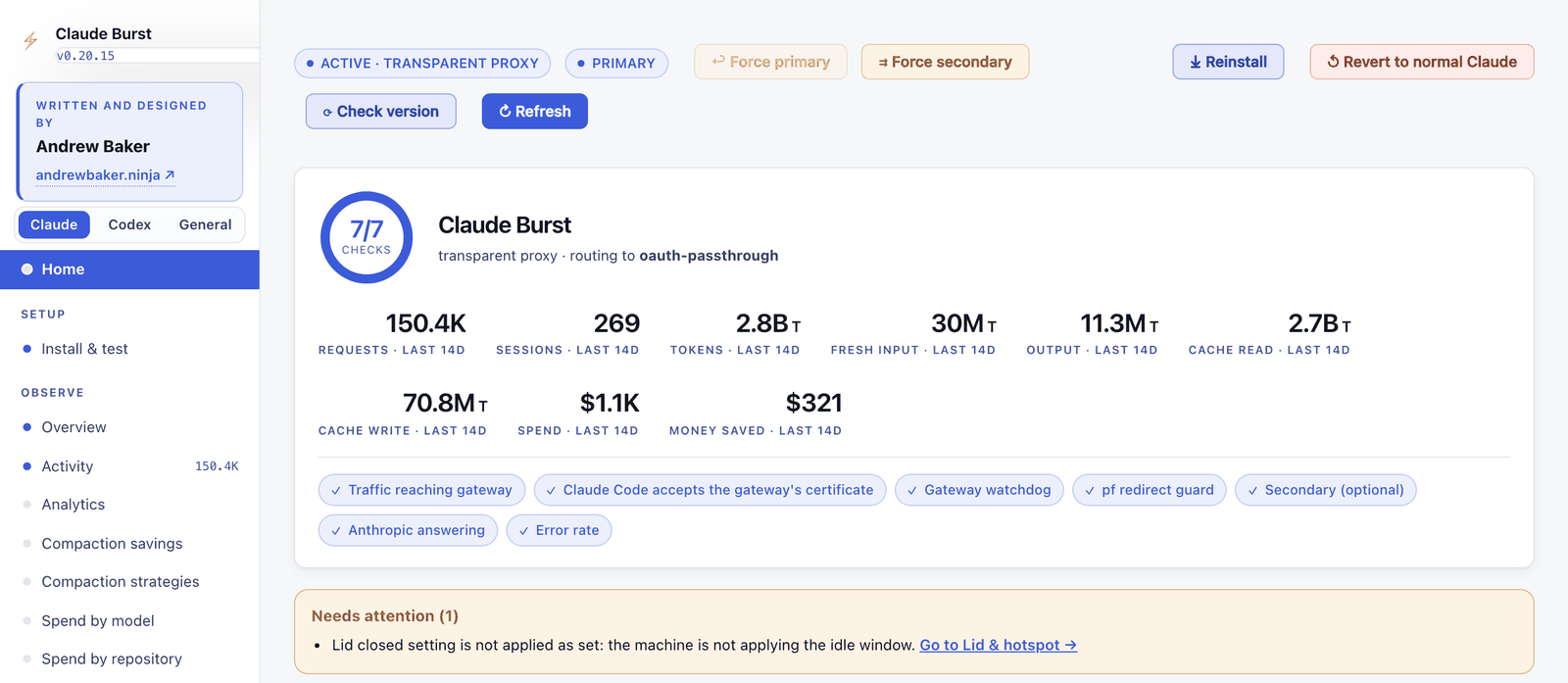Click the v0.20.15 version label
Image resolution: width=1568 pixels, height=683 pixels.
pyautogui.click(x=85, y=56)
